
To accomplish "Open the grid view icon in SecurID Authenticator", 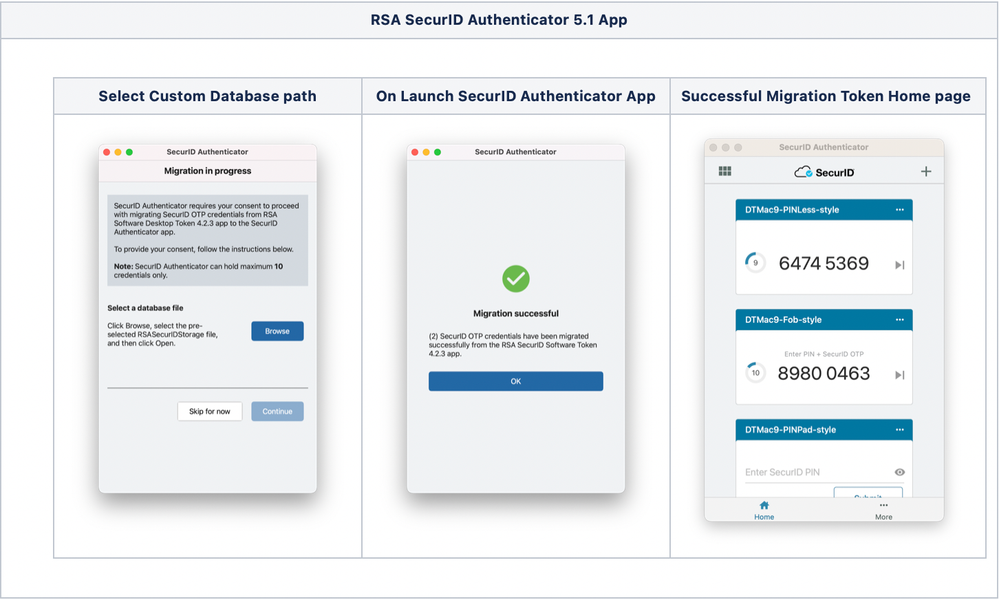I will 724,171.
